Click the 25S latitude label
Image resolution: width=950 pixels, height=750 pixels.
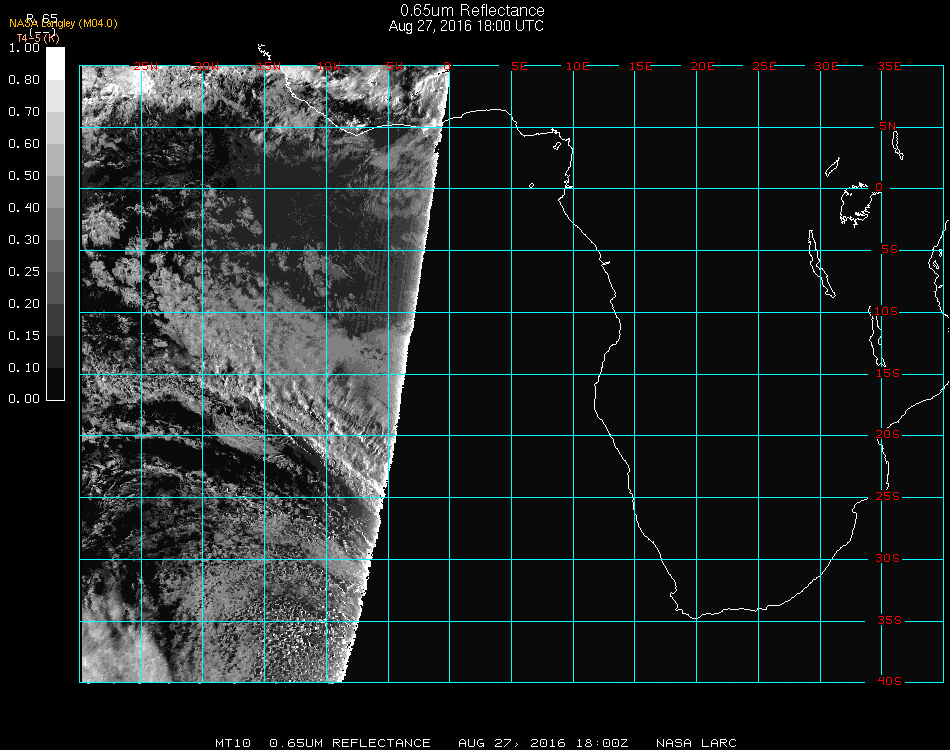(x=888, y=496)
